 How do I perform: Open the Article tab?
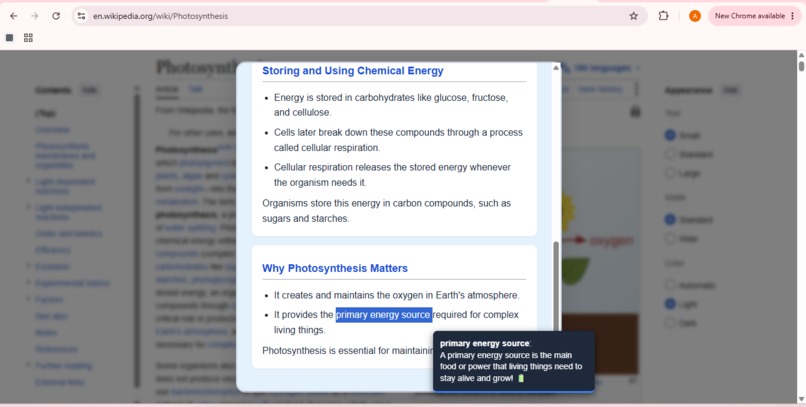coord(167,89)
